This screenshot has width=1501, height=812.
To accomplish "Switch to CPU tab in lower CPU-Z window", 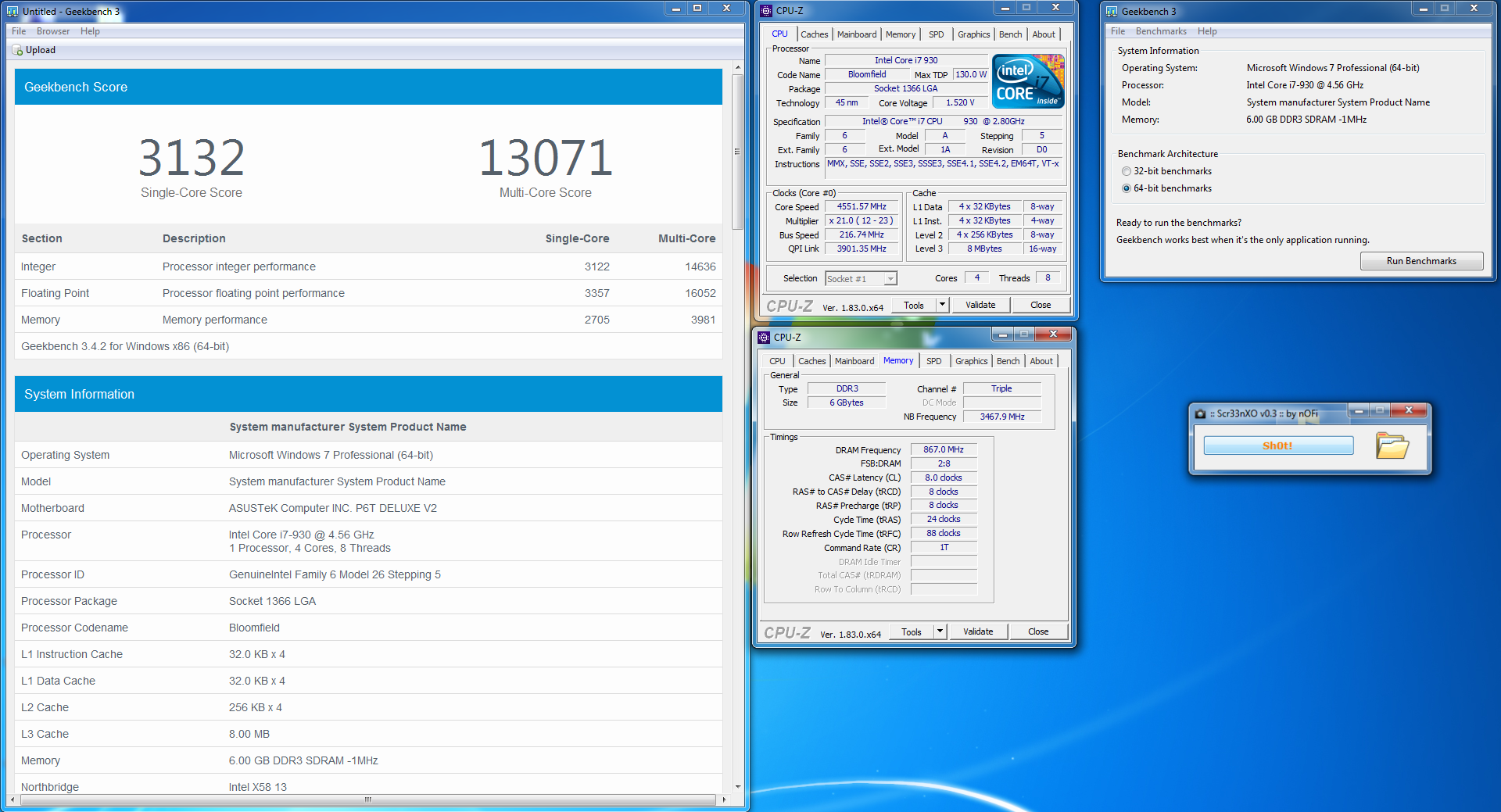I will click(x=777, y=361).
